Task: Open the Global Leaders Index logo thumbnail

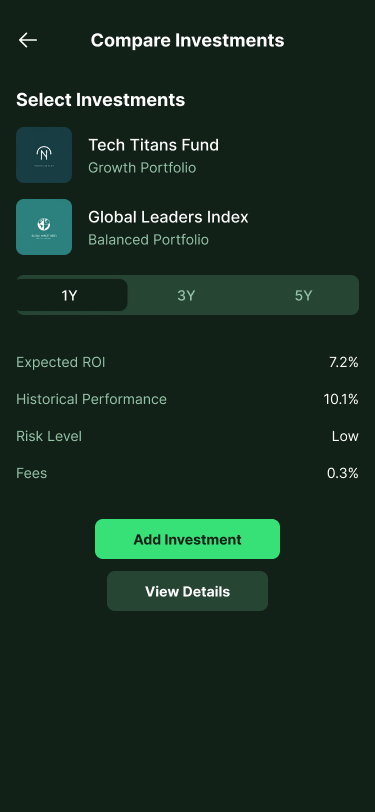Action: [44, 227]
